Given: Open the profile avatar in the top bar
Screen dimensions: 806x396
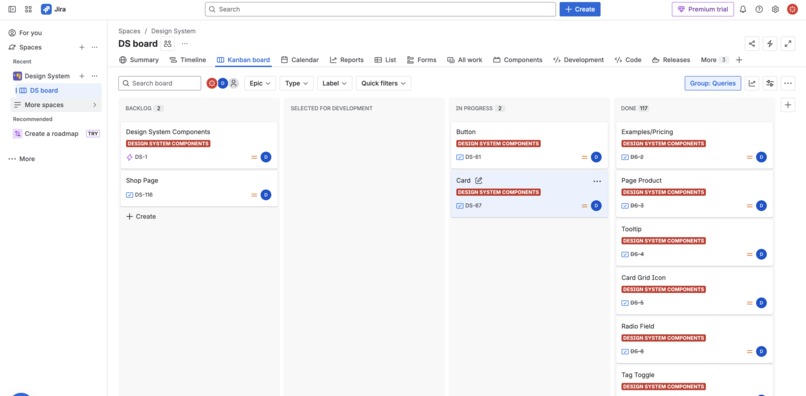Looking at the screenshot, I should [x=792, y=9].
